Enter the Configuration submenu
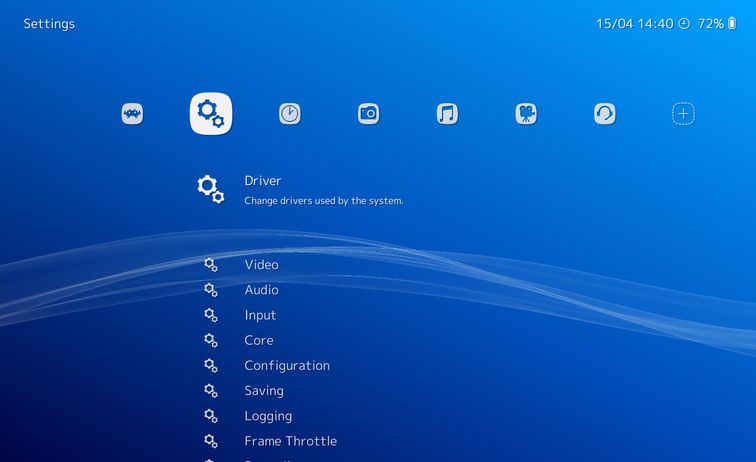 287,366
